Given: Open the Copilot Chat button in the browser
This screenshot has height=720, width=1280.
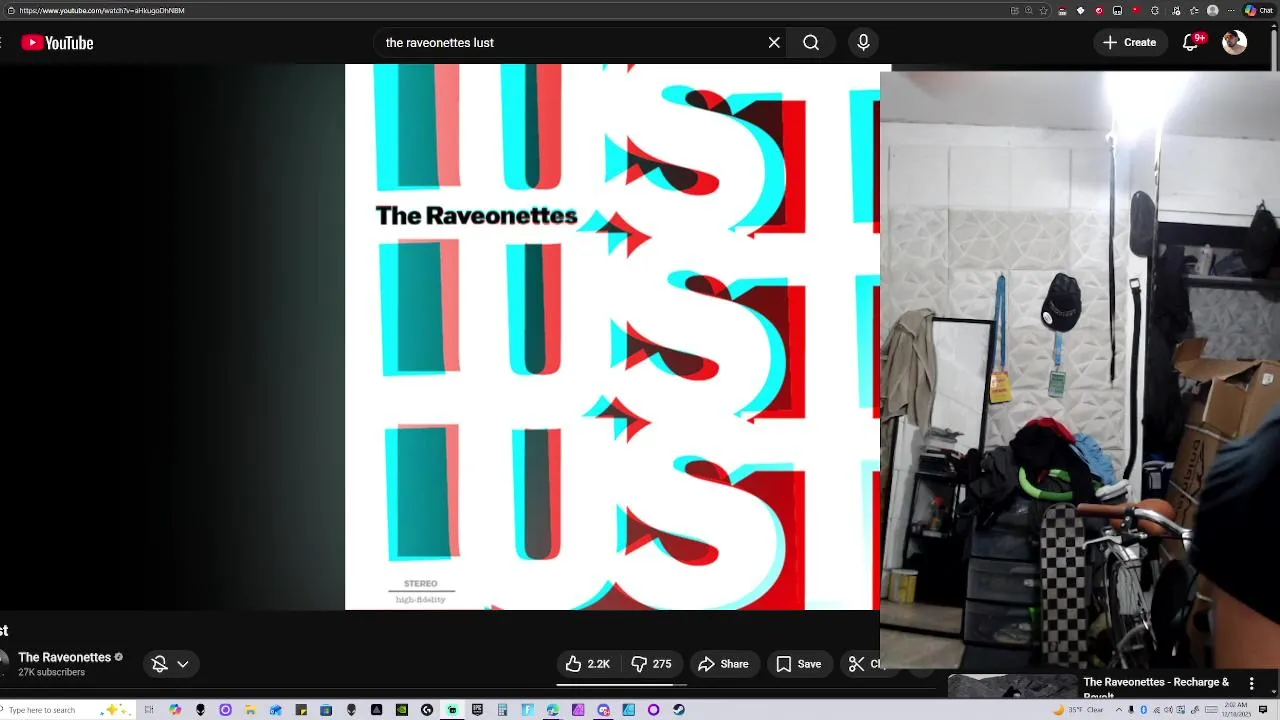Looking at the screenshot, I should pyautogui.click(x=1259, y=10).
